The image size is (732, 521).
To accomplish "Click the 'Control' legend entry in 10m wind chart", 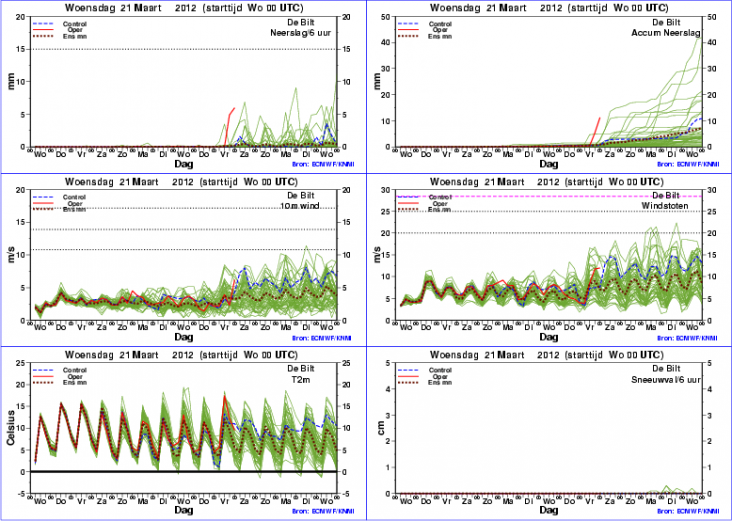I will (75, 197).
